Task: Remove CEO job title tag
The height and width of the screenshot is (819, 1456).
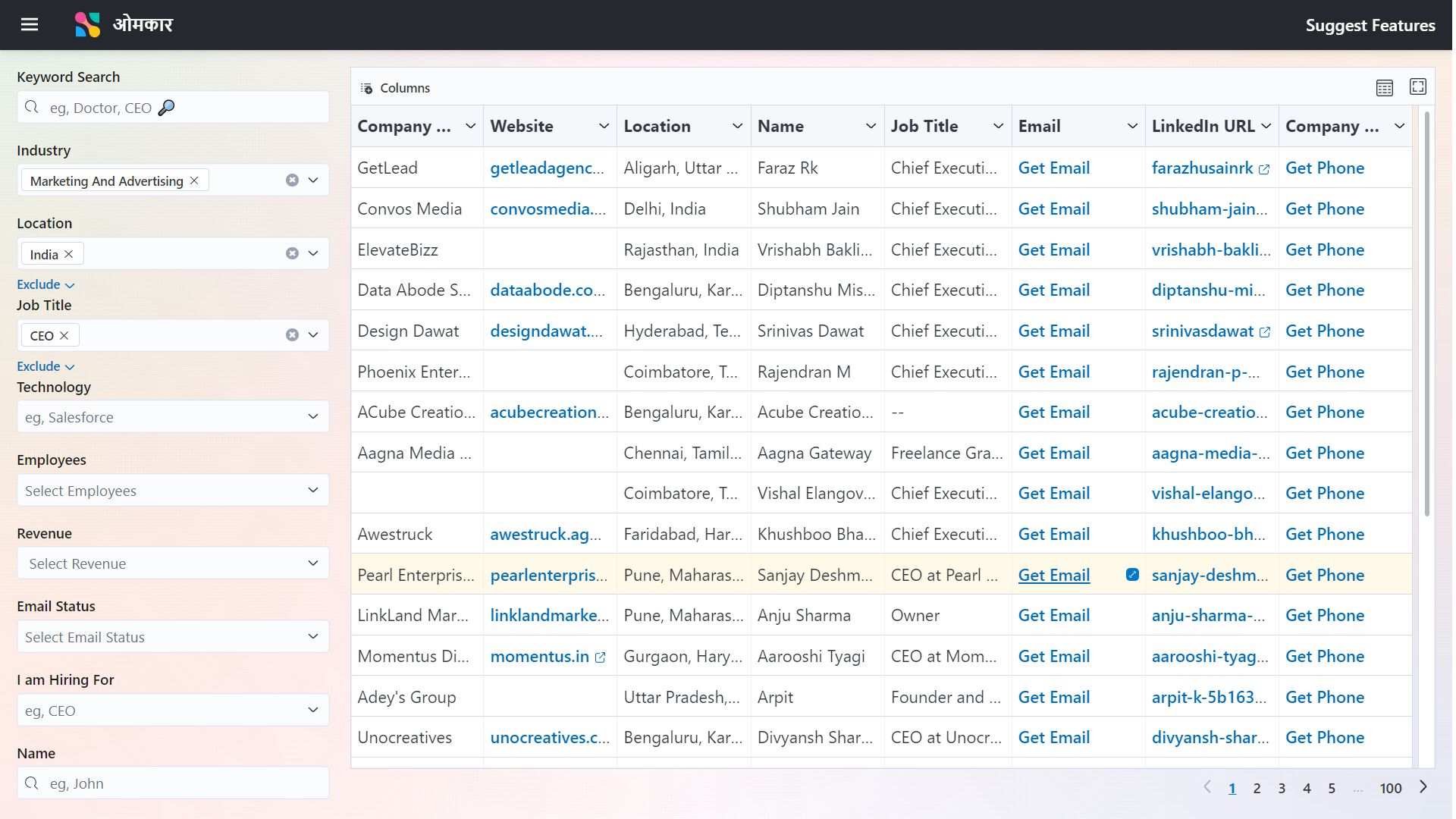Action: point(64,335)
